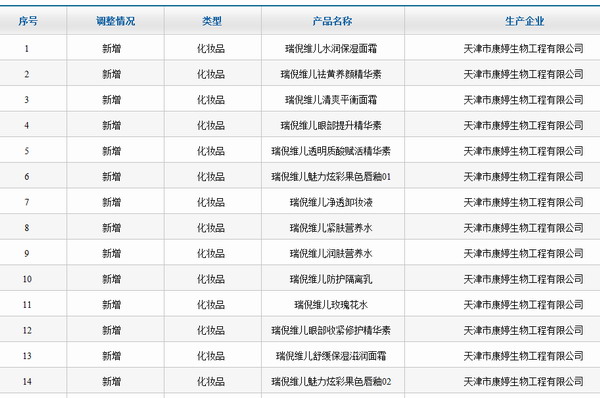Select product 瑞倪维儿透明质酸赋活精华素
The width and height of the screenshot is (600, 398).
pyautogui.click(x=331, y=151)
